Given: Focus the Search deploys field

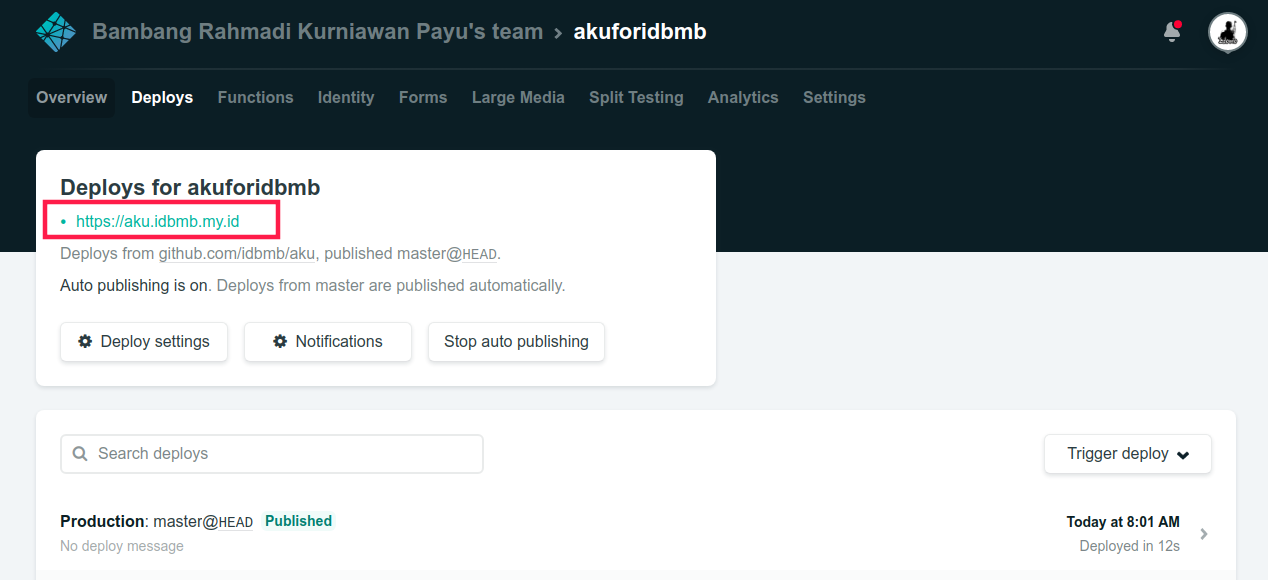Looking at the screenshot, I should click(272, 454).
